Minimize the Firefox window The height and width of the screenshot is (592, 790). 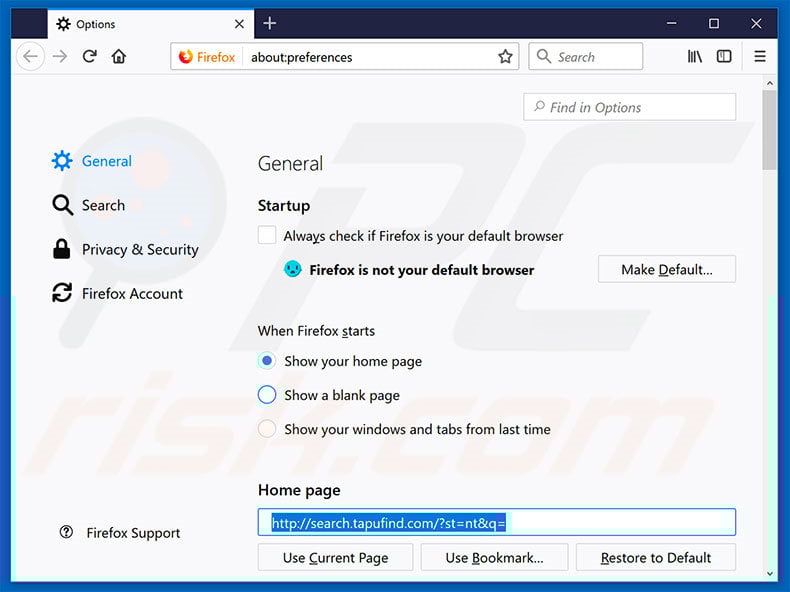tap(672, 23)
